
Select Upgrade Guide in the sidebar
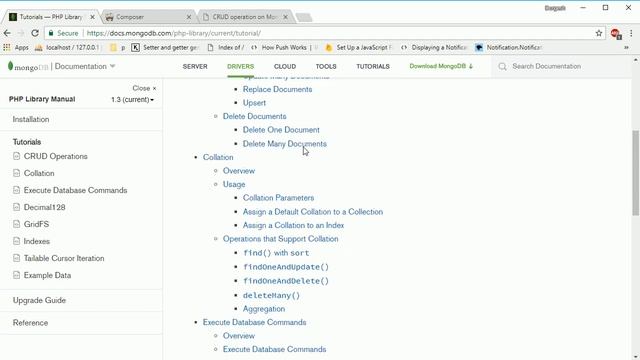(x=39, y=300)
